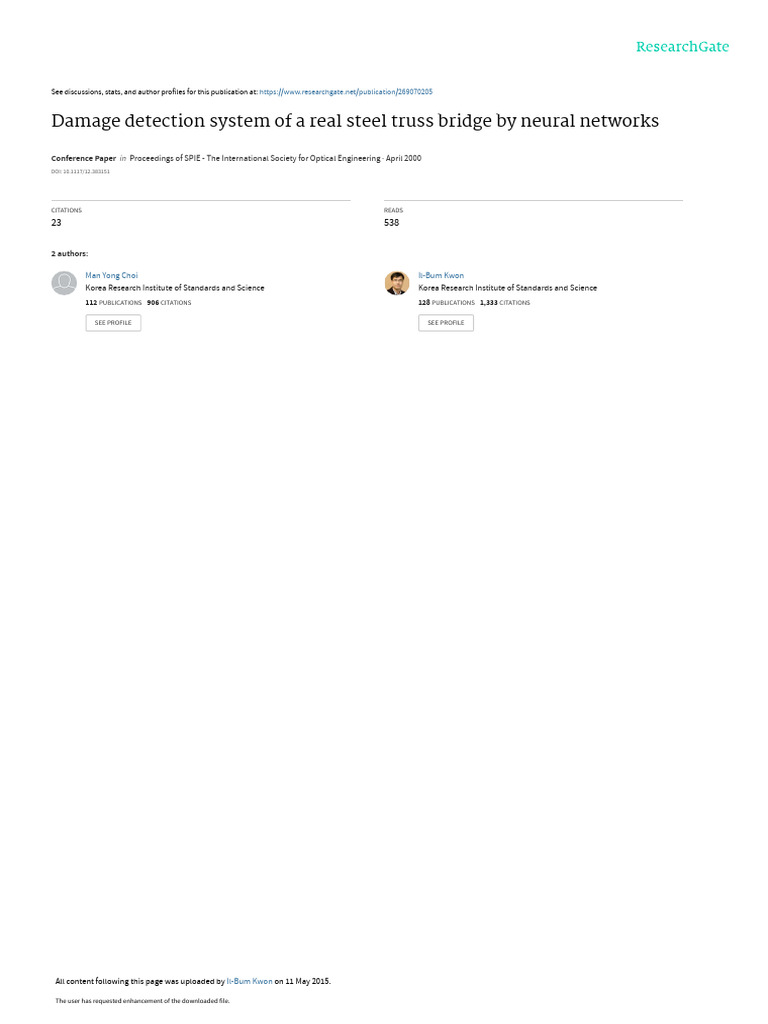Click Man Yong Choi's 112 publications count
Screen dimensions: 768x1024
114,303
